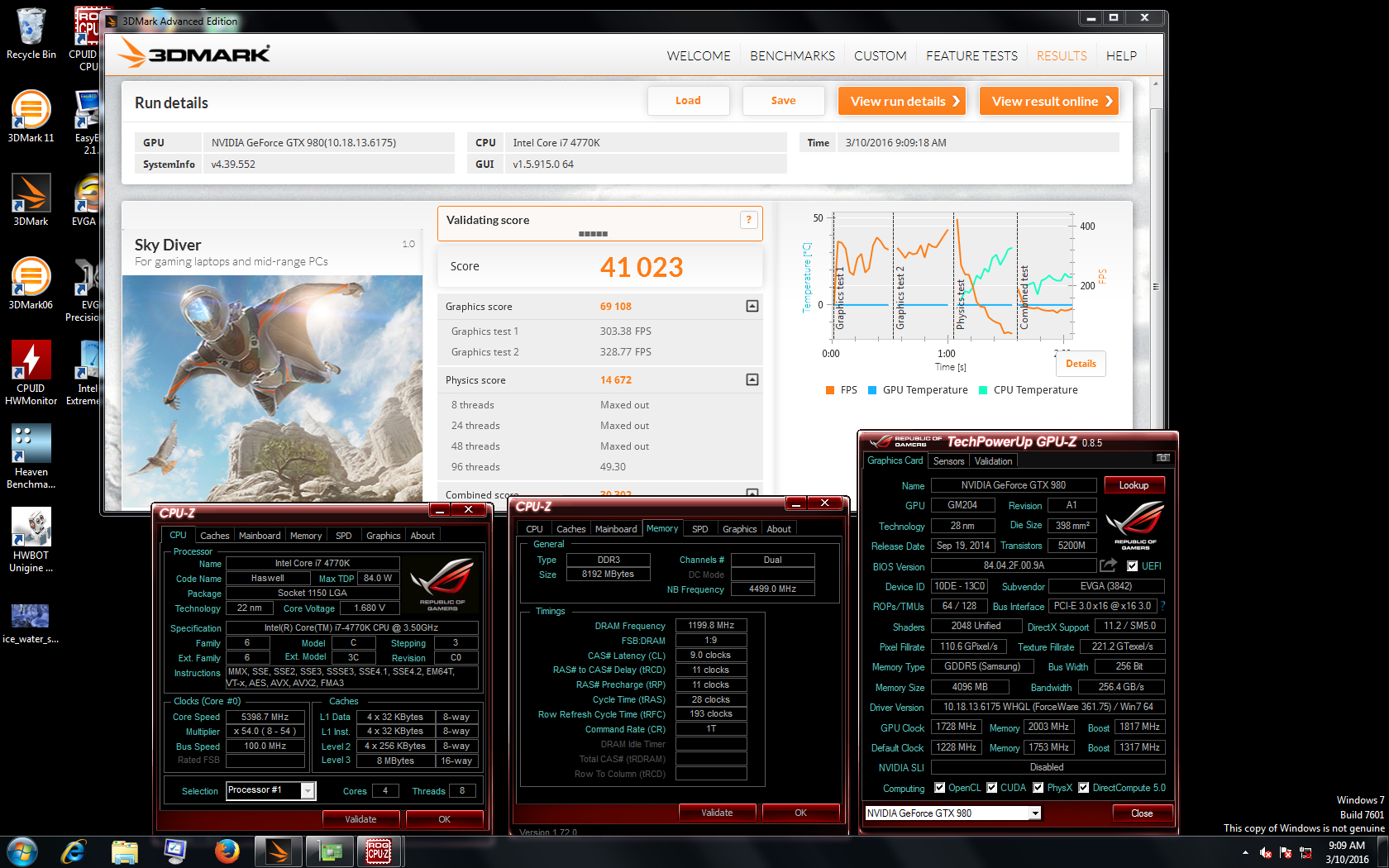Click the 3DMark vertical scrollbar grip
This screenshot has width=1389, height=868.
[x=1156, y=287]
